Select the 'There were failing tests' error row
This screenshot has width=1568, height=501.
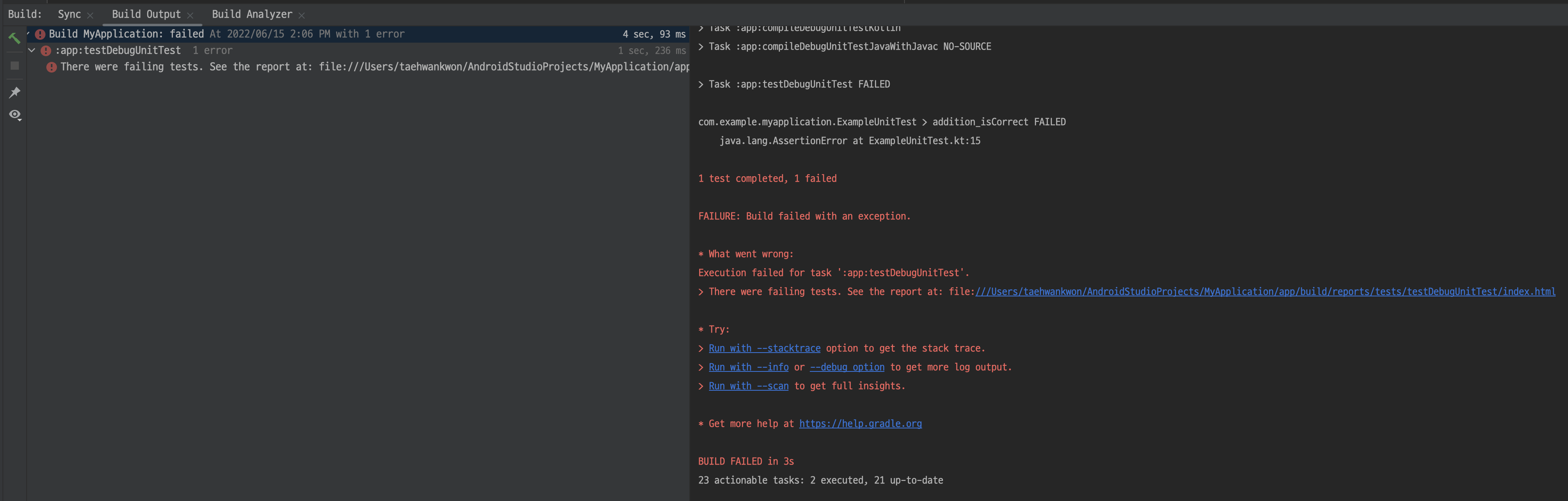point(365,67)
